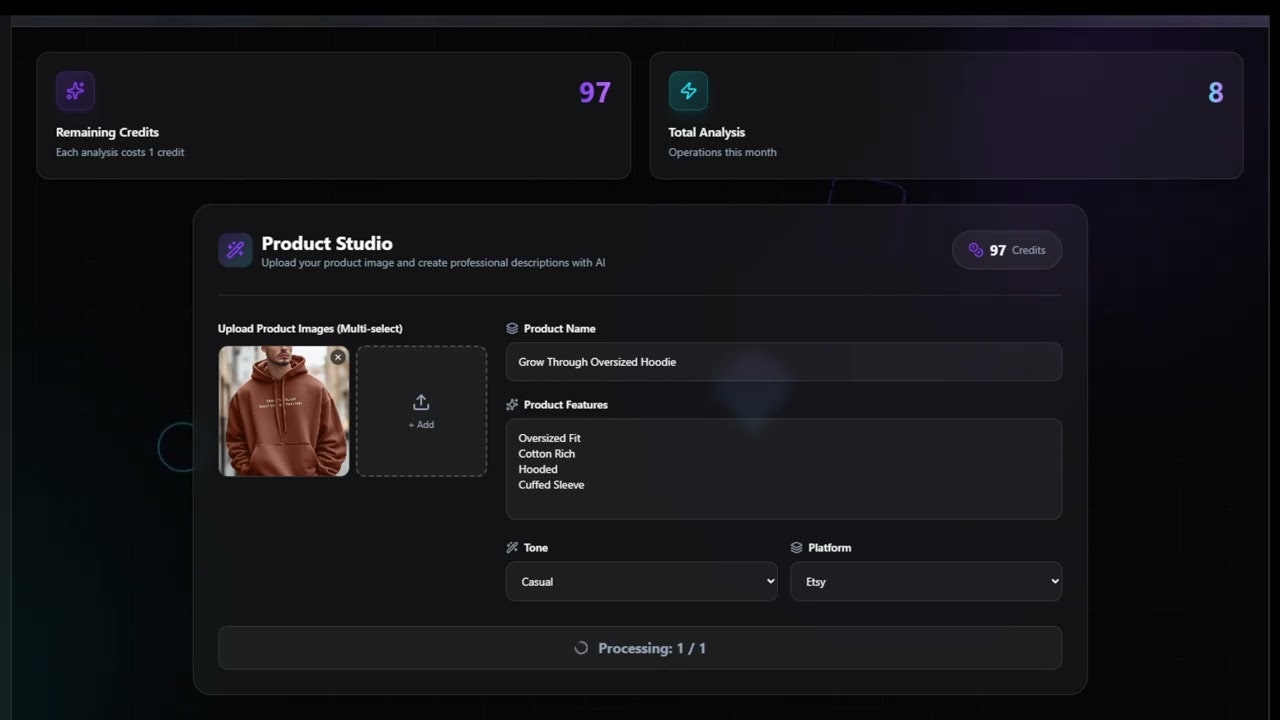This screenshot has height=720, width=1280.
Task: Click the + Add label in the upload box
Action: tap(421, 425)
